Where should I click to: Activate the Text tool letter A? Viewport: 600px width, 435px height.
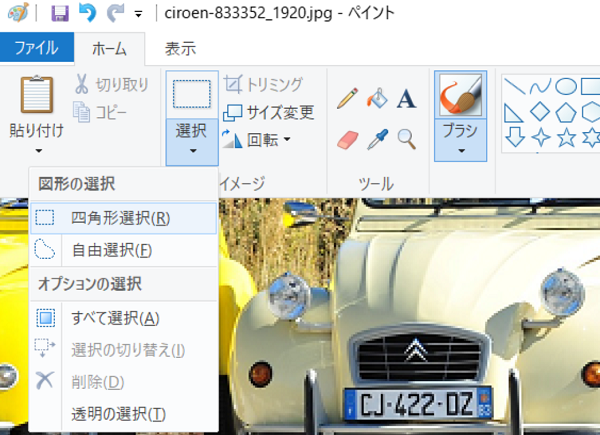pyautogui.click(x=406, y=99)
